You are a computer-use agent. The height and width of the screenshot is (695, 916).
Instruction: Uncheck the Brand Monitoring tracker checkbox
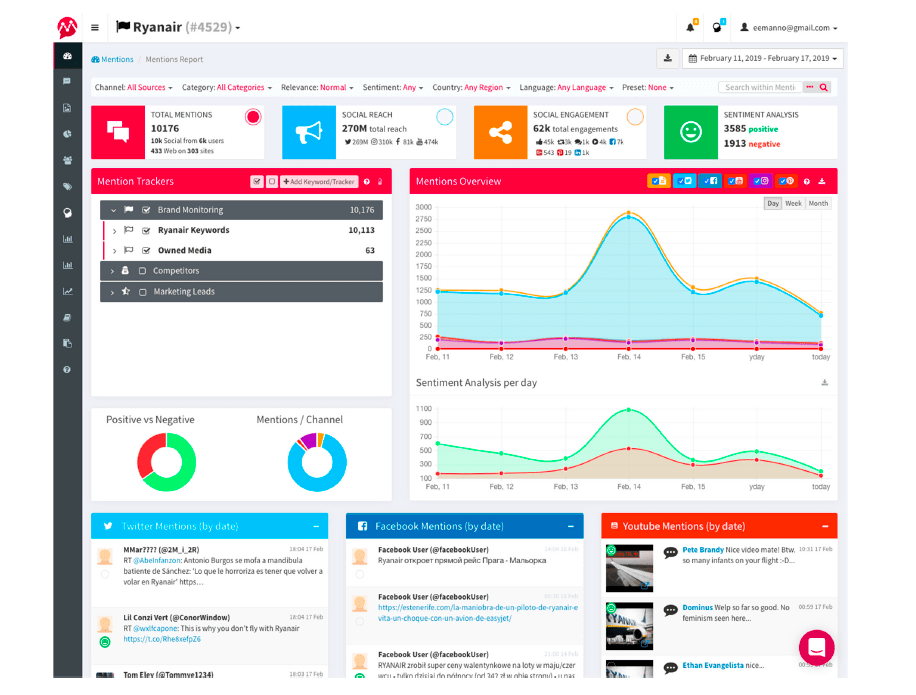pos(146,210)
